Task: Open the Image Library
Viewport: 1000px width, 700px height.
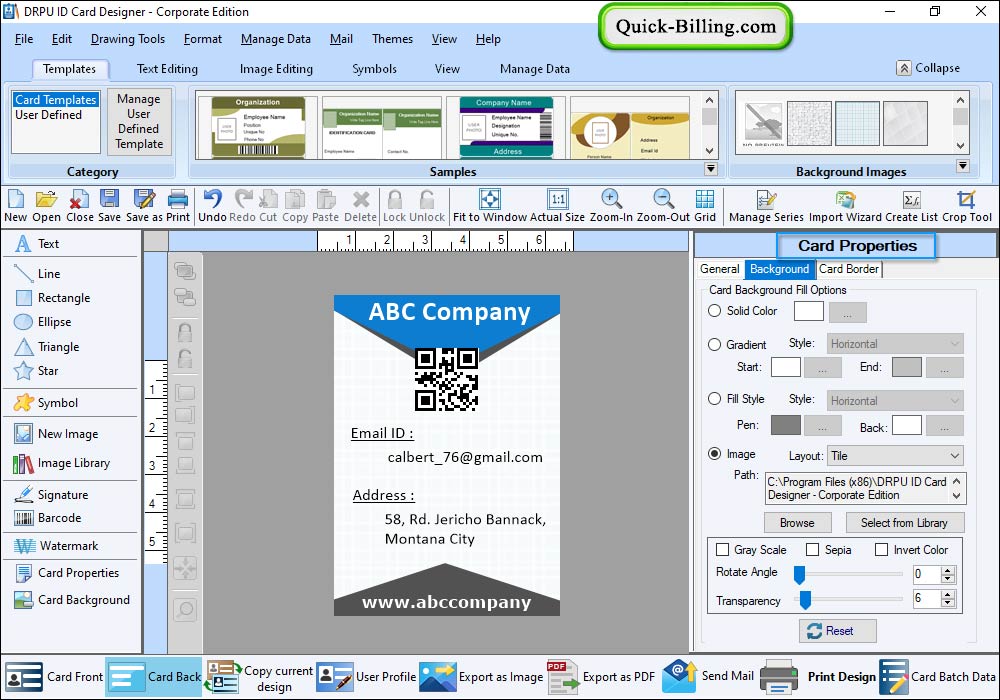Action: (x=62, y=463)
